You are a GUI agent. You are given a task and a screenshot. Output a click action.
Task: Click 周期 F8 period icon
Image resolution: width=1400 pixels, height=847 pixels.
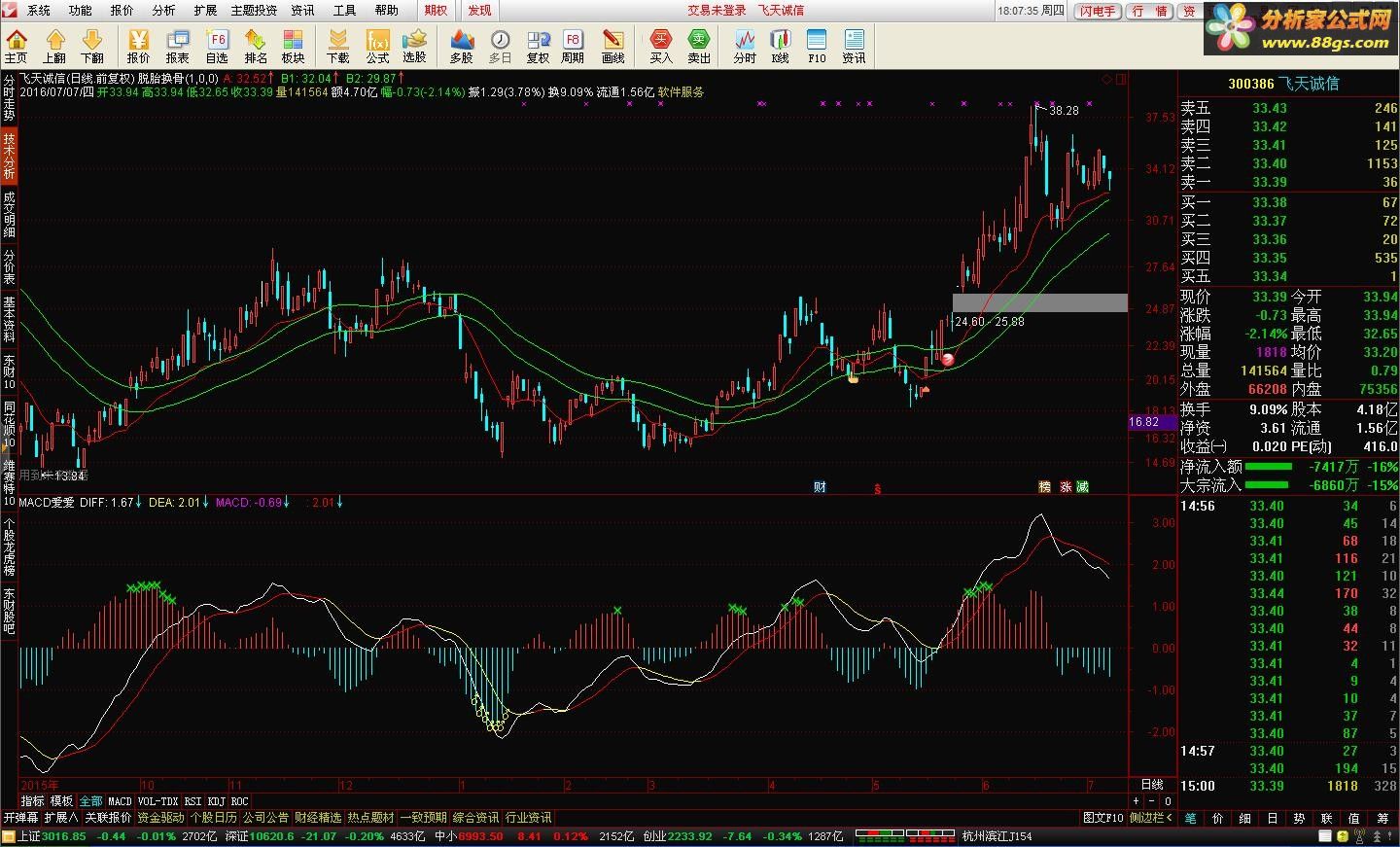(573, 46)
